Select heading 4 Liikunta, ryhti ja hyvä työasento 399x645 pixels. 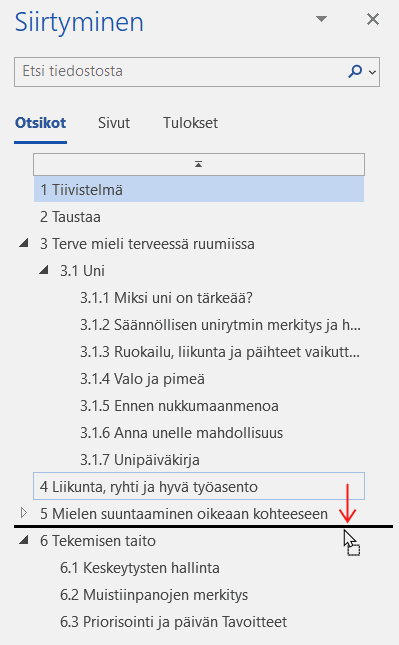tap(199, 486)
